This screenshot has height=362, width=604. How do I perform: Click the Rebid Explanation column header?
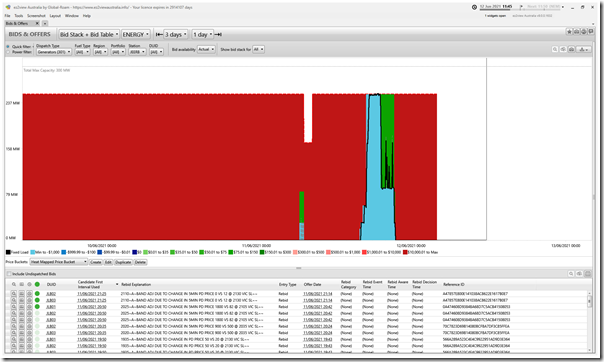136,284
